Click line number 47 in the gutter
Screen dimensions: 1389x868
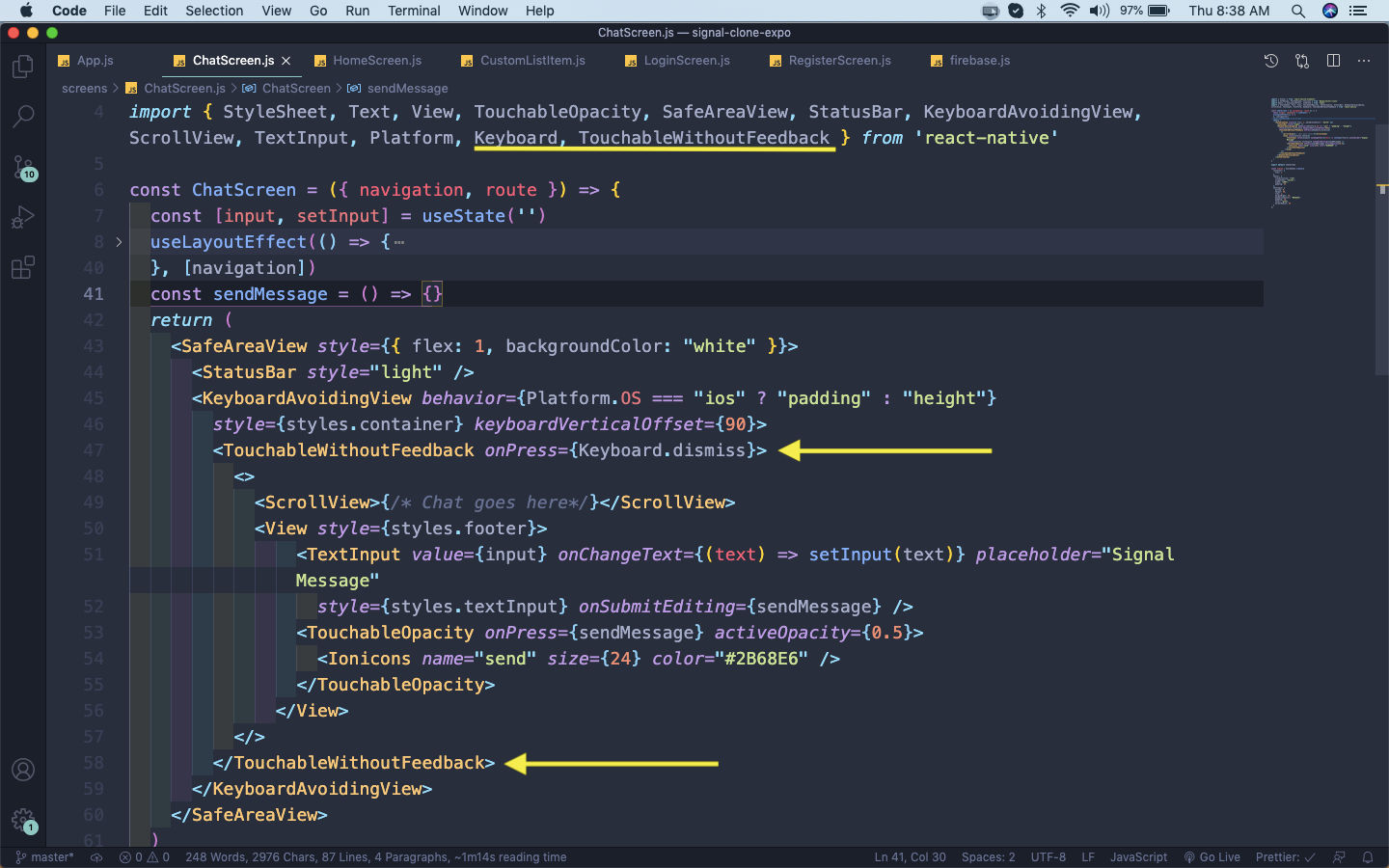(94, 450)
